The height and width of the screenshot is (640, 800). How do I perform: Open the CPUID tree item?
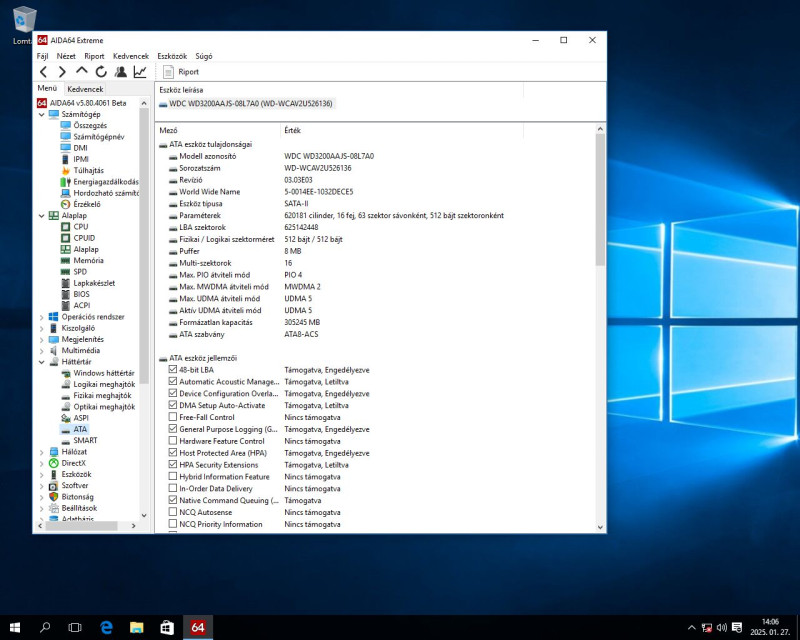pyautogui.click(x=84, y=238)
